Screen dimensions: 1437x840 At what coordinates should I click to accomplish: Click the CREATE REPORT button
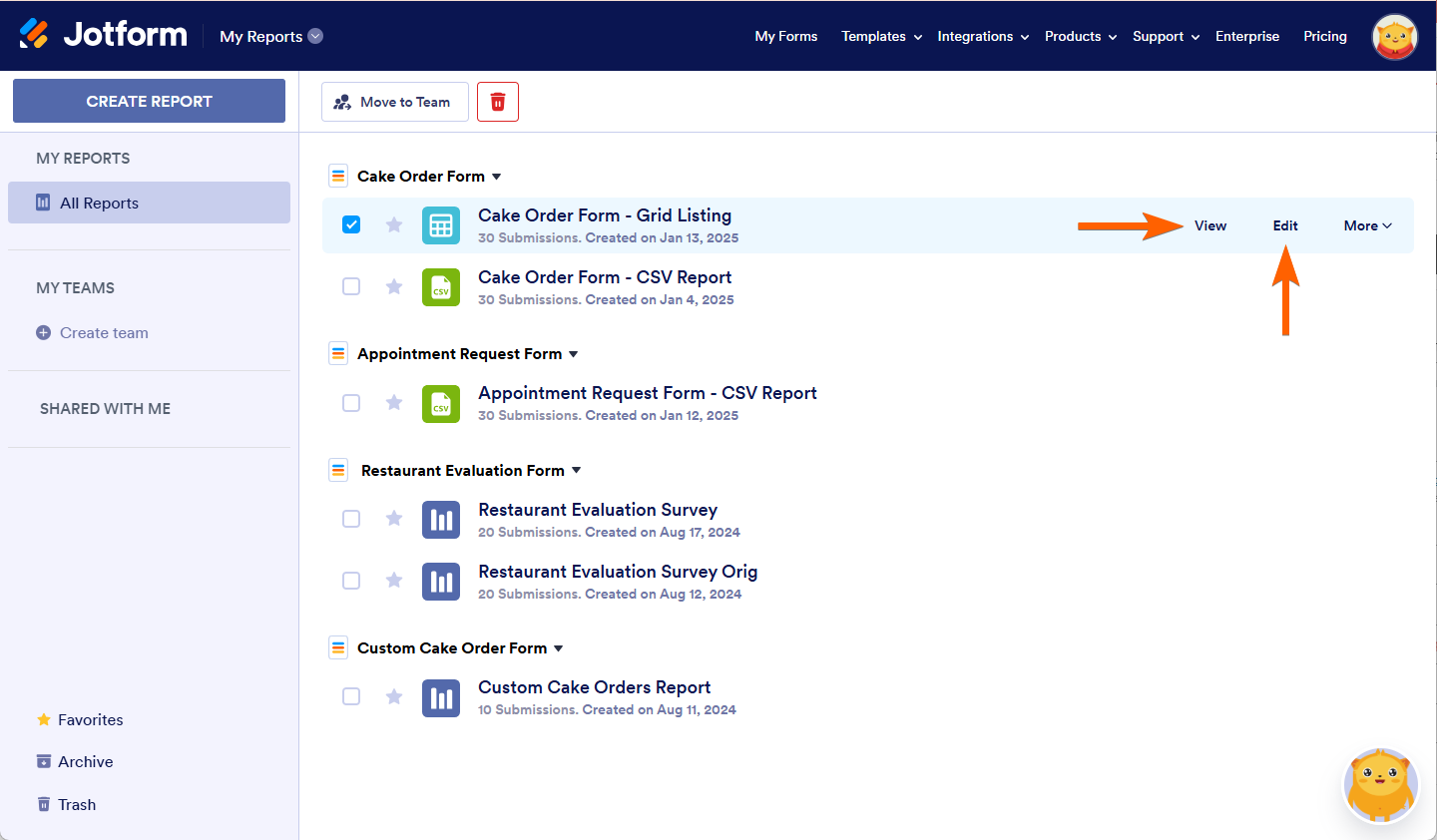(x=148, y=101)
